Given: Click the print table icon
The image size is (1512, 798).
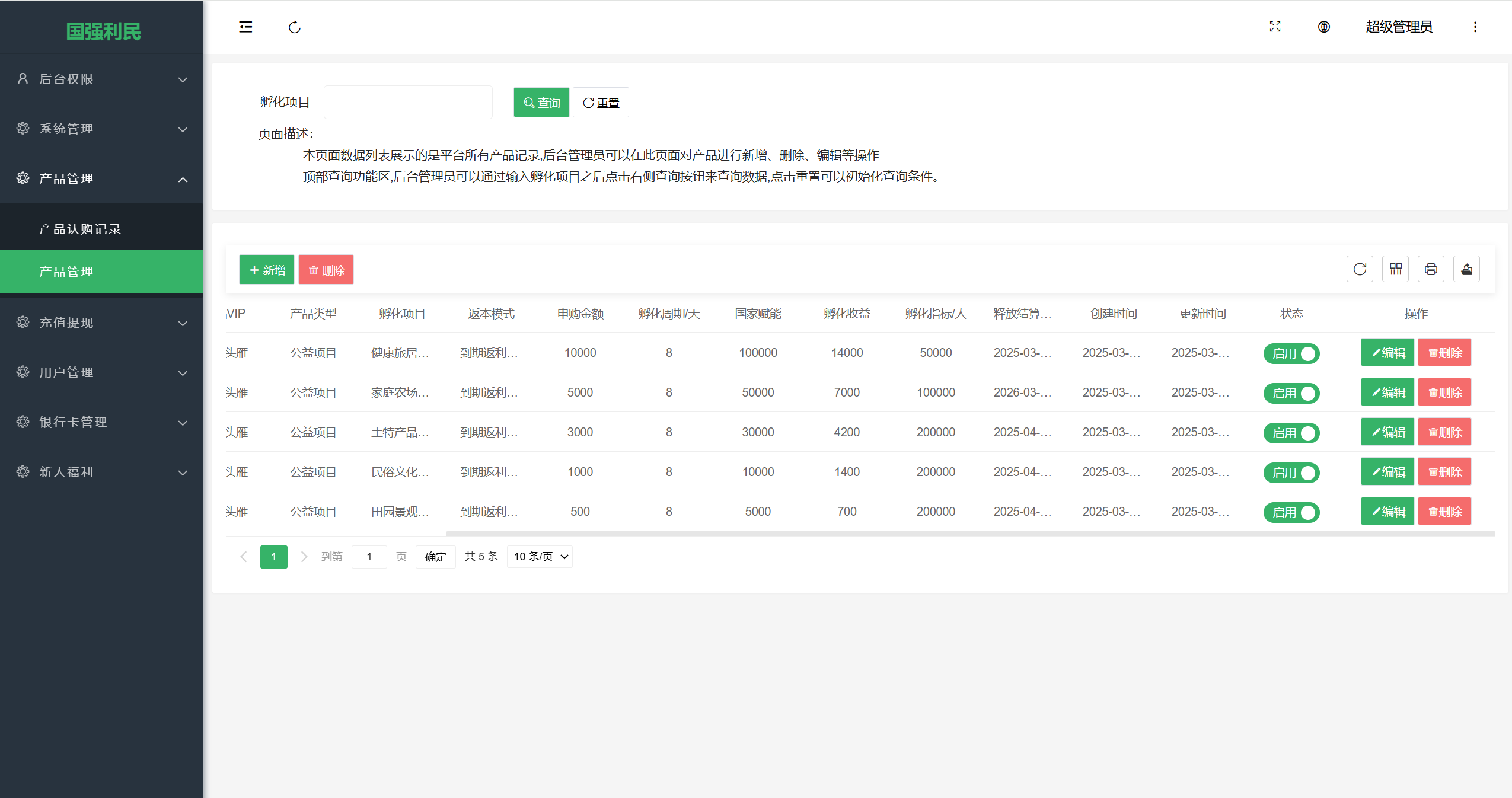Looking at the screenshot, I should click(1431, 270).
